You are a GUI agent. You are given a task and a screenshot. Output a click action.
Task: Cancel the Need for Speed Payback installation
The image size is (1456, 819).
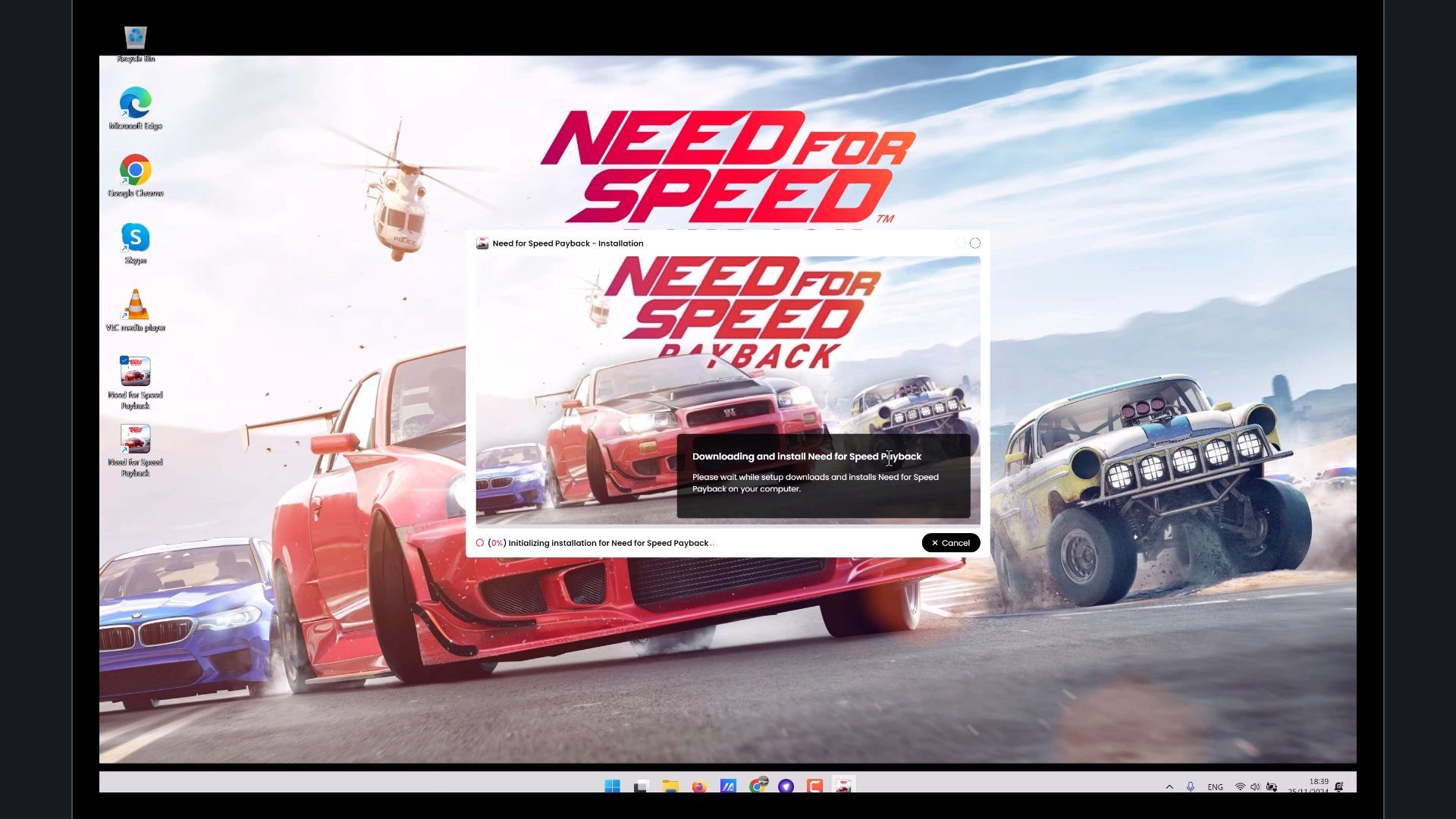950,543
